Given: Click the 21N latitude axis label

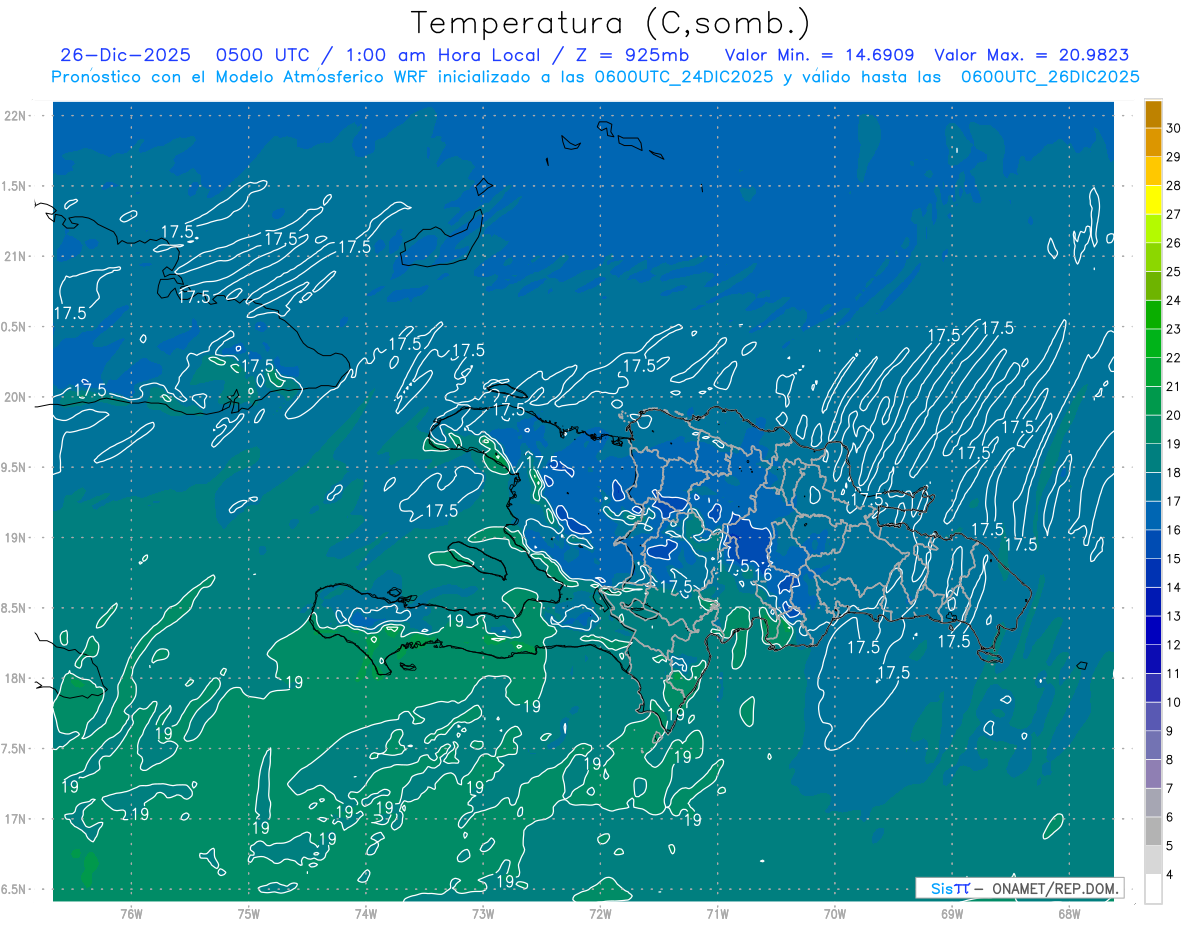Looking at the screenshot, I should tap(15, 256).
